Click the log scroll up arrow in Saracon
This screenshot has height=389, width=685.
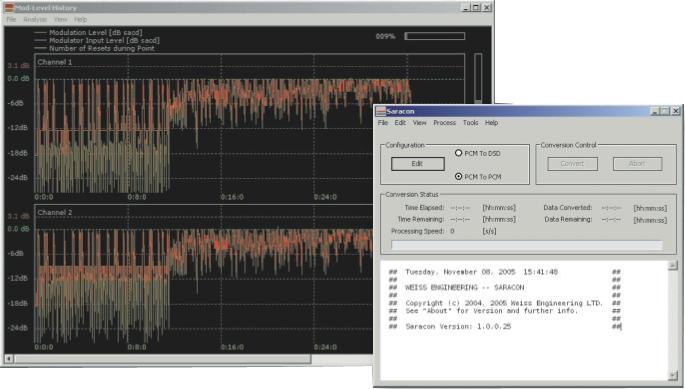(x=672, y=265)
